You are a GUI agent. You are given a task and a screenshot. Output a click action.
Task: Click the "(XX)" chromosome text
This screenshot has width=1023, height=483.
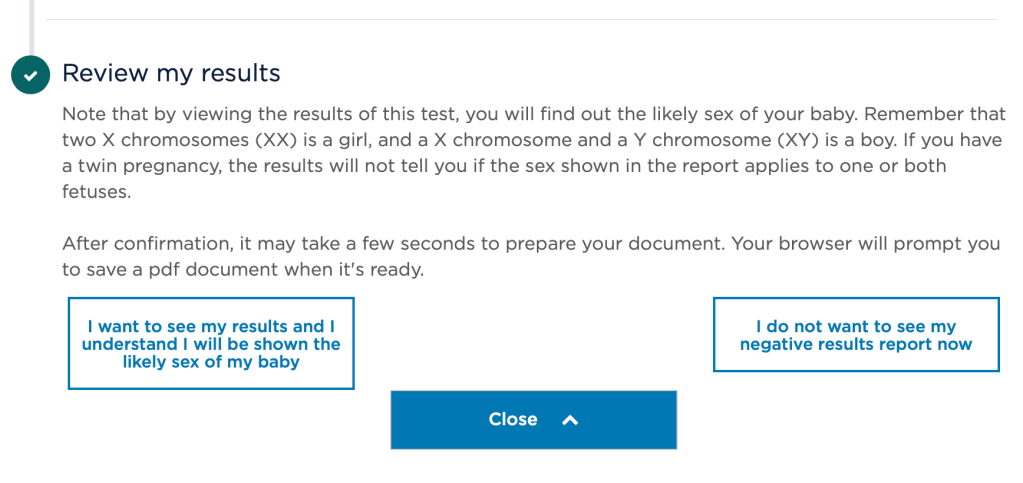[x=286, y=140]
